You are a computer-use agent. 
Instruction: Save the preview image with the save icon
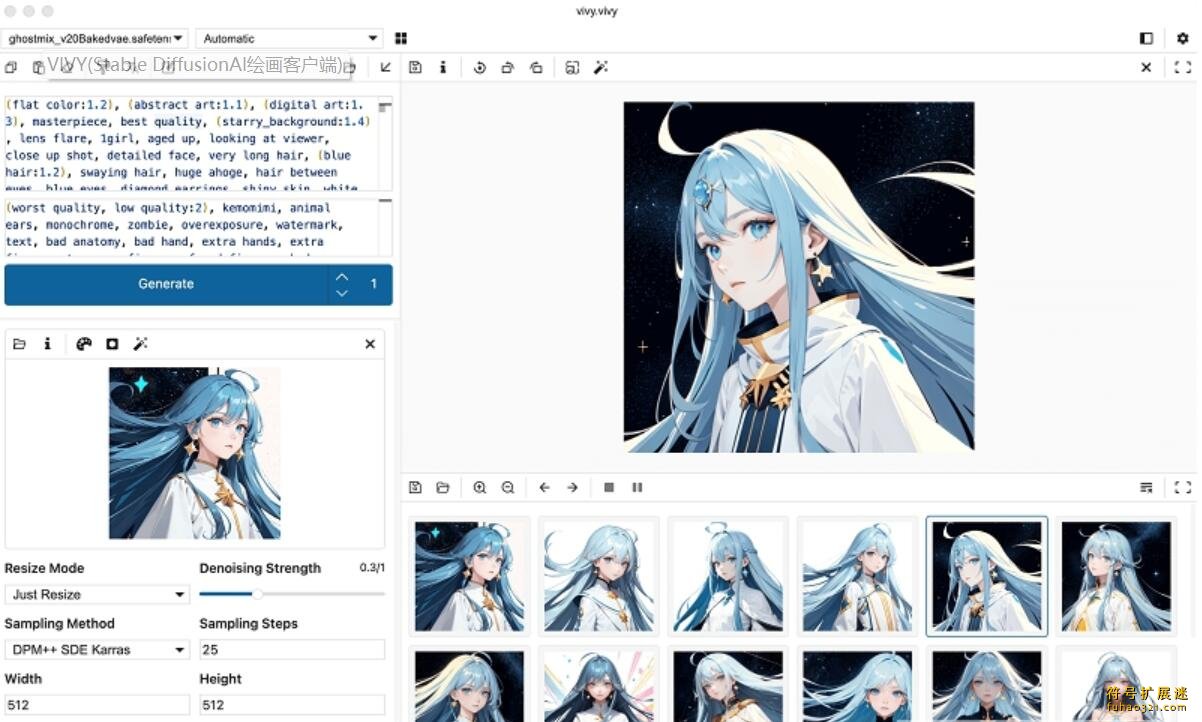pyautogui.click(x=415, y=67)
